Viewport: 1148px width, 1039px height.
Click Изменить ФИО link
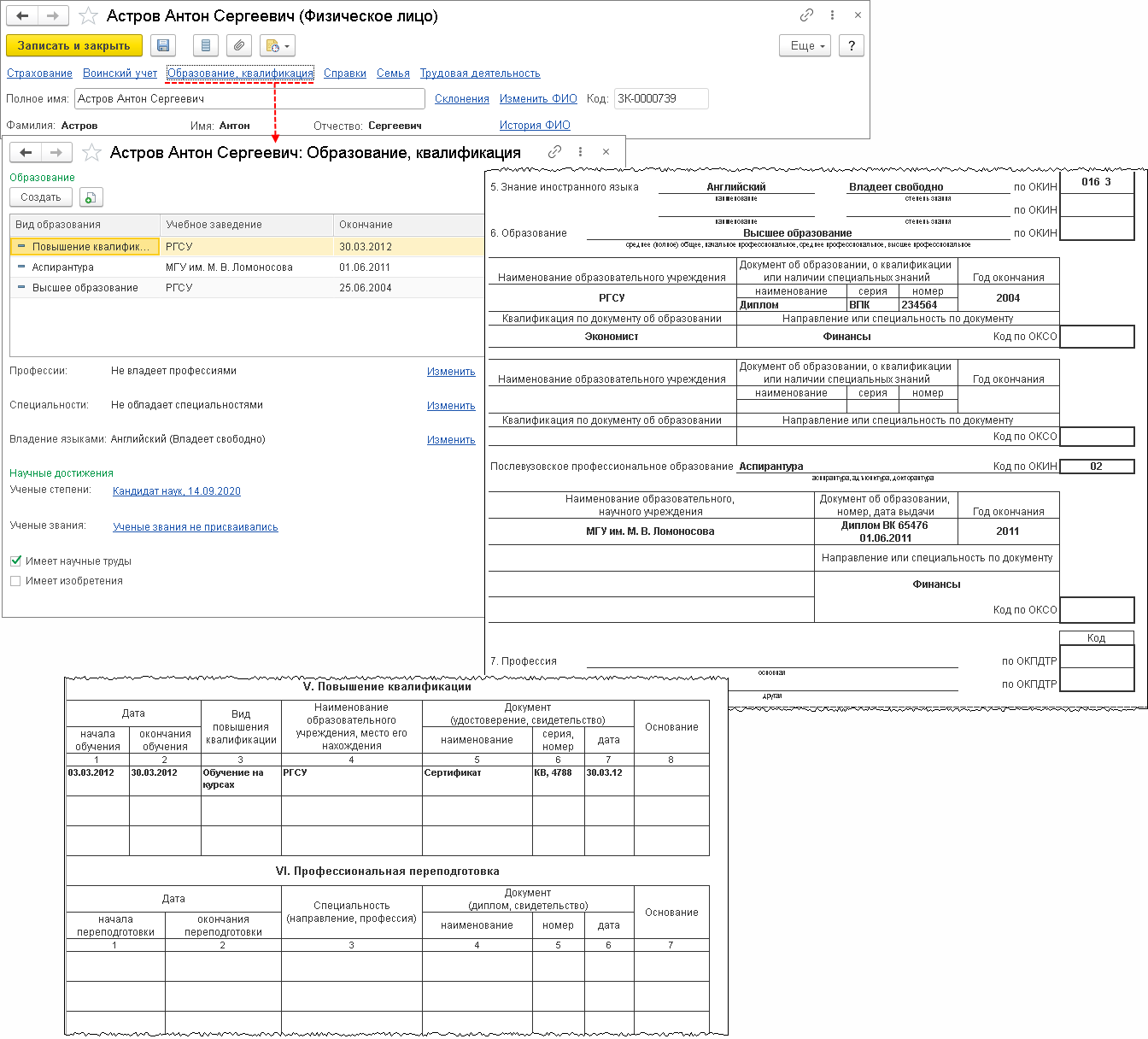[x=538, y=99]
